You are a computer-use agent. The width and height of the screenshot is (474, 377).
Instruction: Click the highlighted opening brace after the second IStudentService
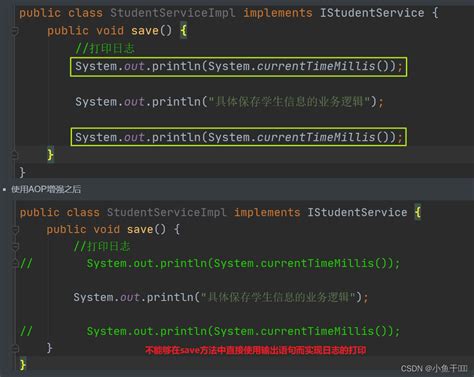[x=418, y=212]
